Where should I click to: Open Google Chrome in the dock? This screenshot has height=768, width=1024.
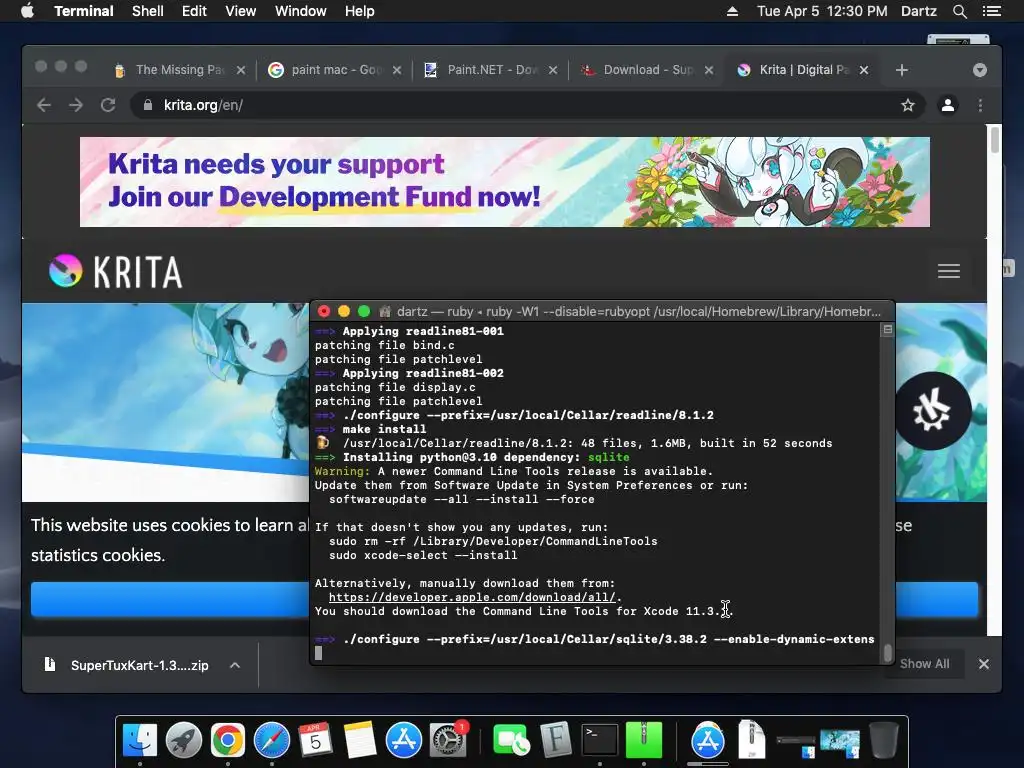227,741
